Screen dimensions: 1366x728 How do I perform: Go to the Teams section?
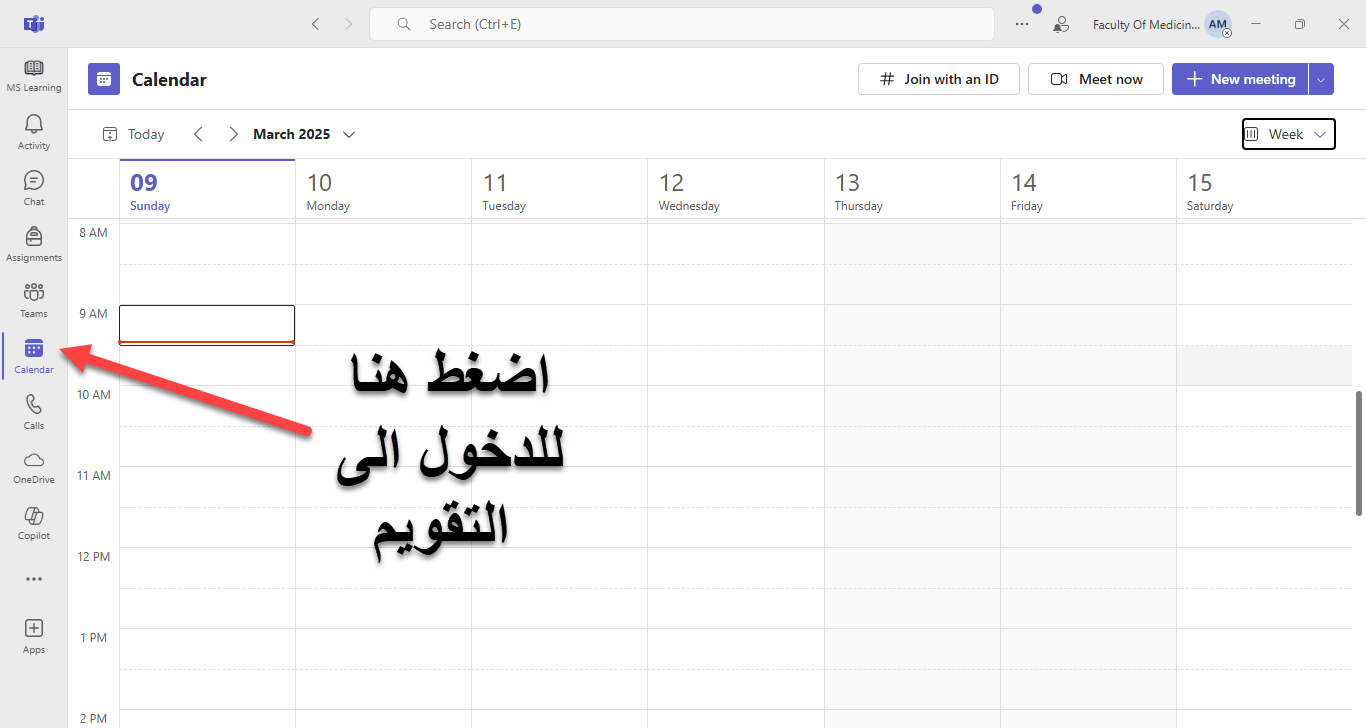(34, 299)
